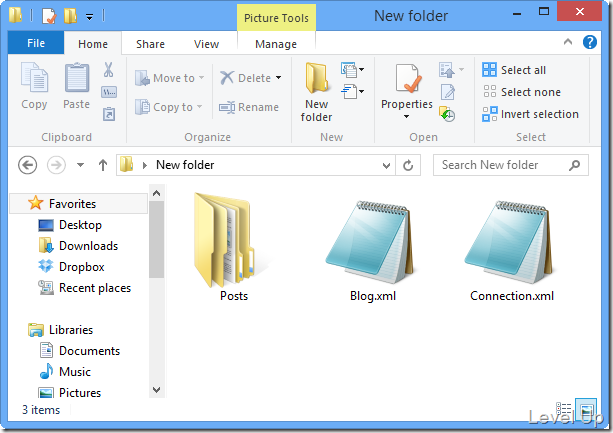
Task: Open the Move to dropdown
Action: pyautogui.click(x=169, y=78)
